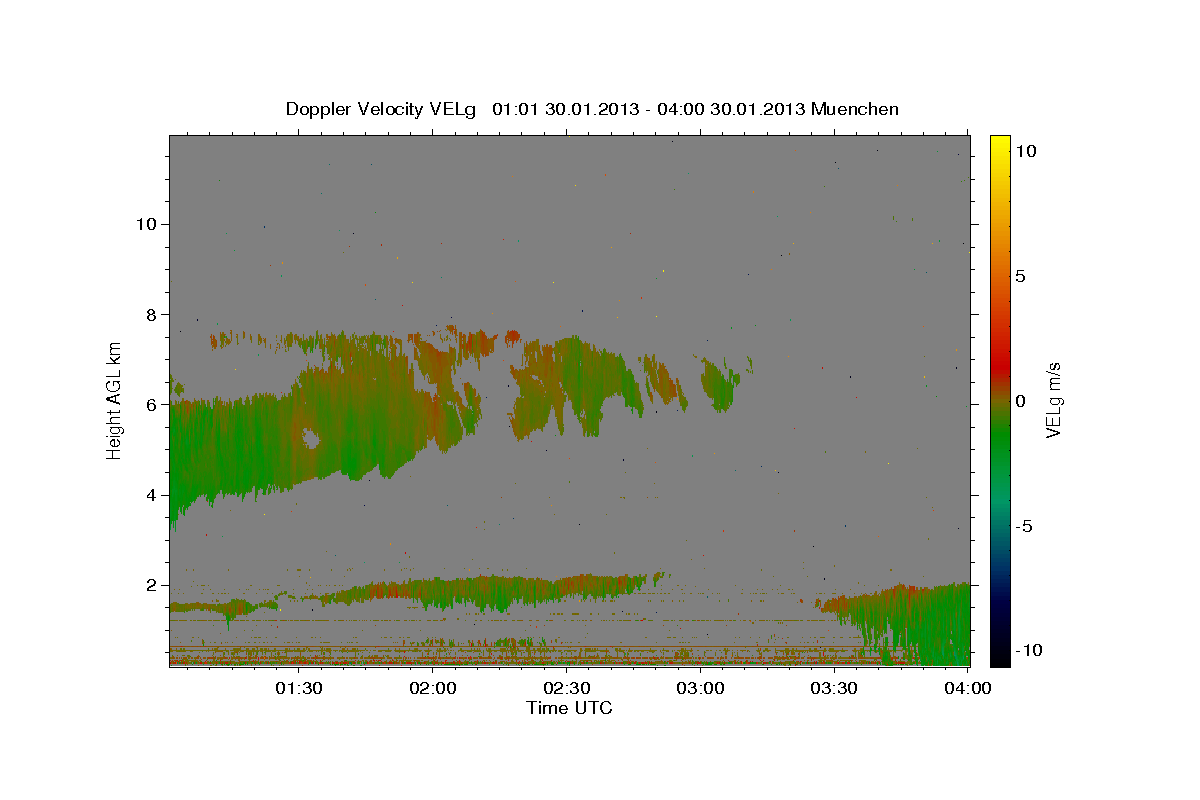The height and width of the screenshot is (800, 1200).
Task: Click the colorbar tick label 5
Action: pyautogui.click(x=1020, y=276)
